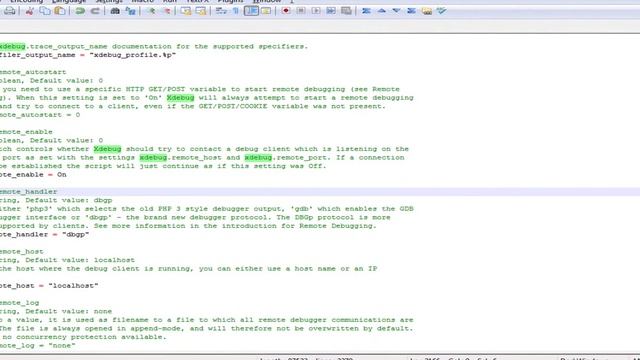640x360 pixels.
Task: Click the synchronize horizontal scrolling icon
Action: (201, 11)
